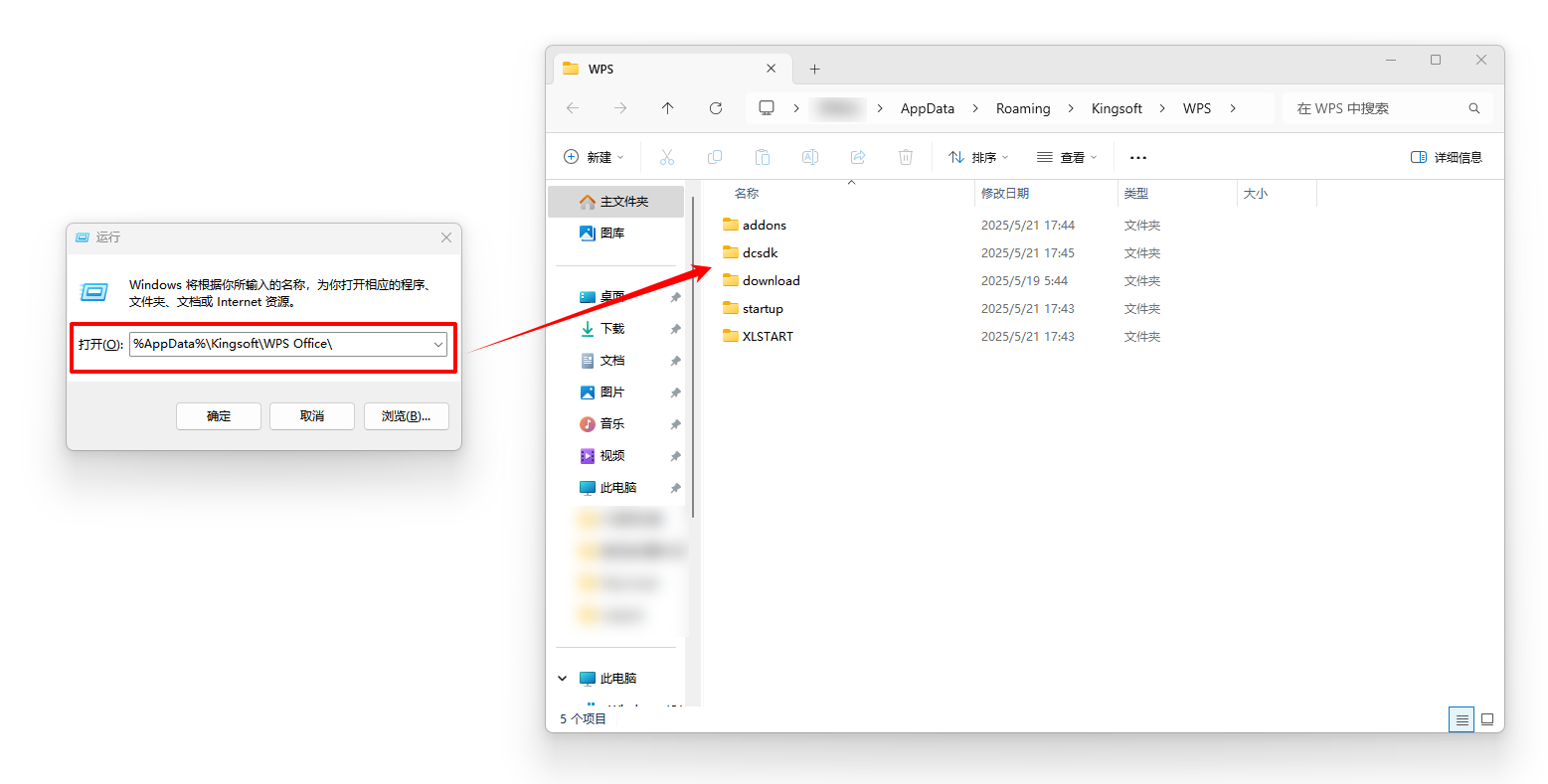Click the AppData breadcrumb

click(928, 108)
